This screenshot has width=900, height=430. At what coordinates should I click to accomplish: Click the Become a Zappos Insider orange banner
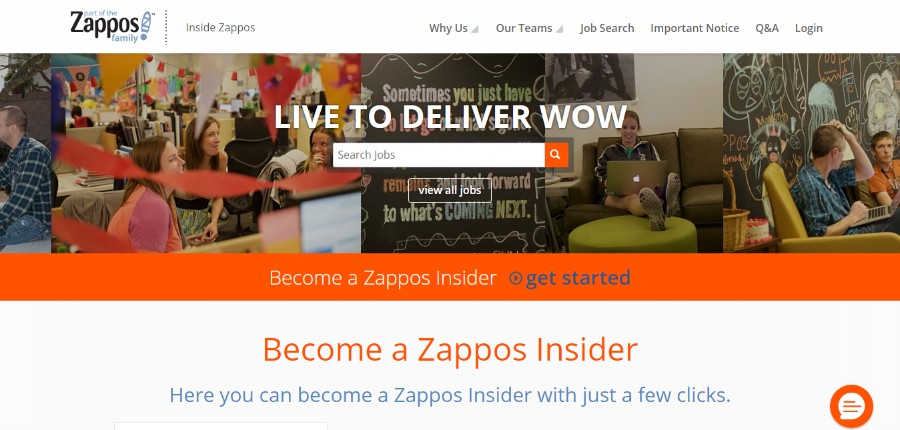pos(450,277)
